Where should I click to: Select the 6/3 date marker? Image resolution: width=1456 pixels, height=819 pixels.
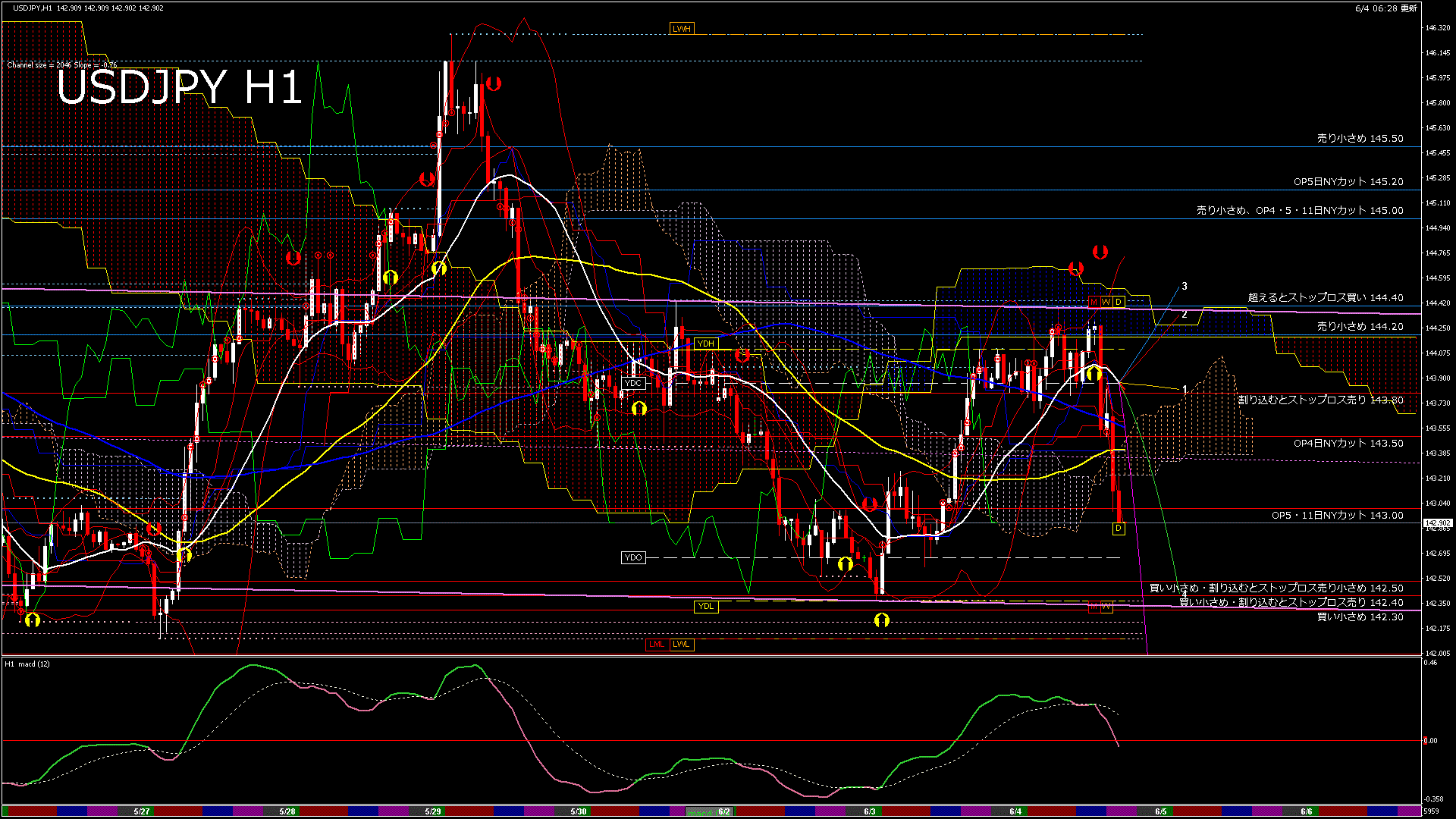pos(870,811)
